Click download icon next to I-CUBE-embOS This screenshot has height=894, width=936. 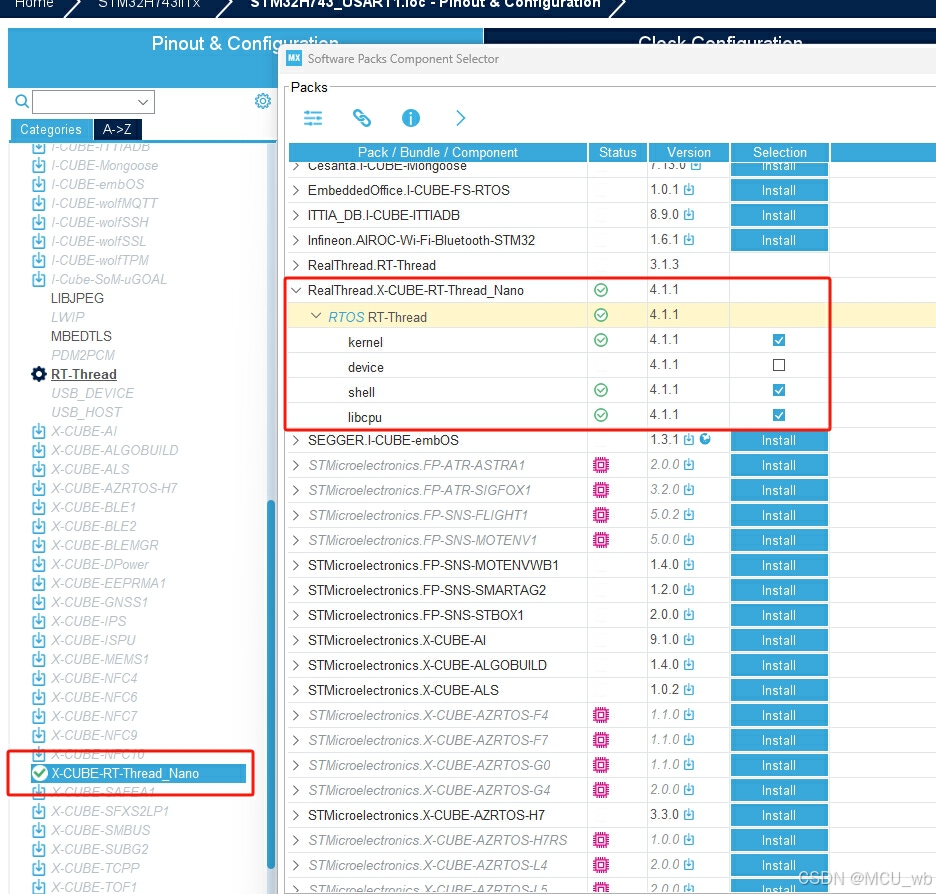[39, 184]
